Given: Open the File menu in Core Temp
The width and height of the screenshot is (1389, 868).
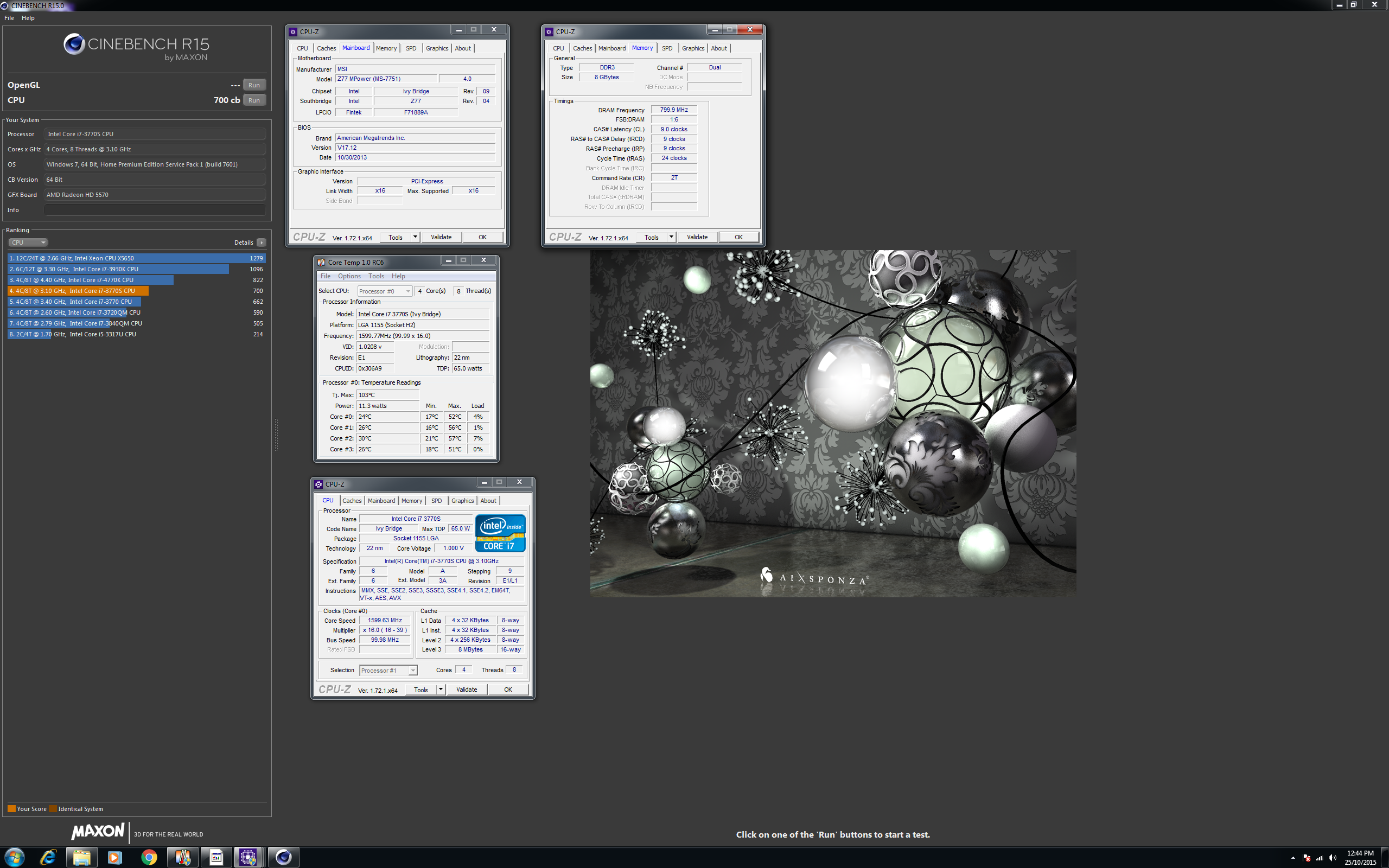Looking at the screenshot, I should click(x=326, y=276).
